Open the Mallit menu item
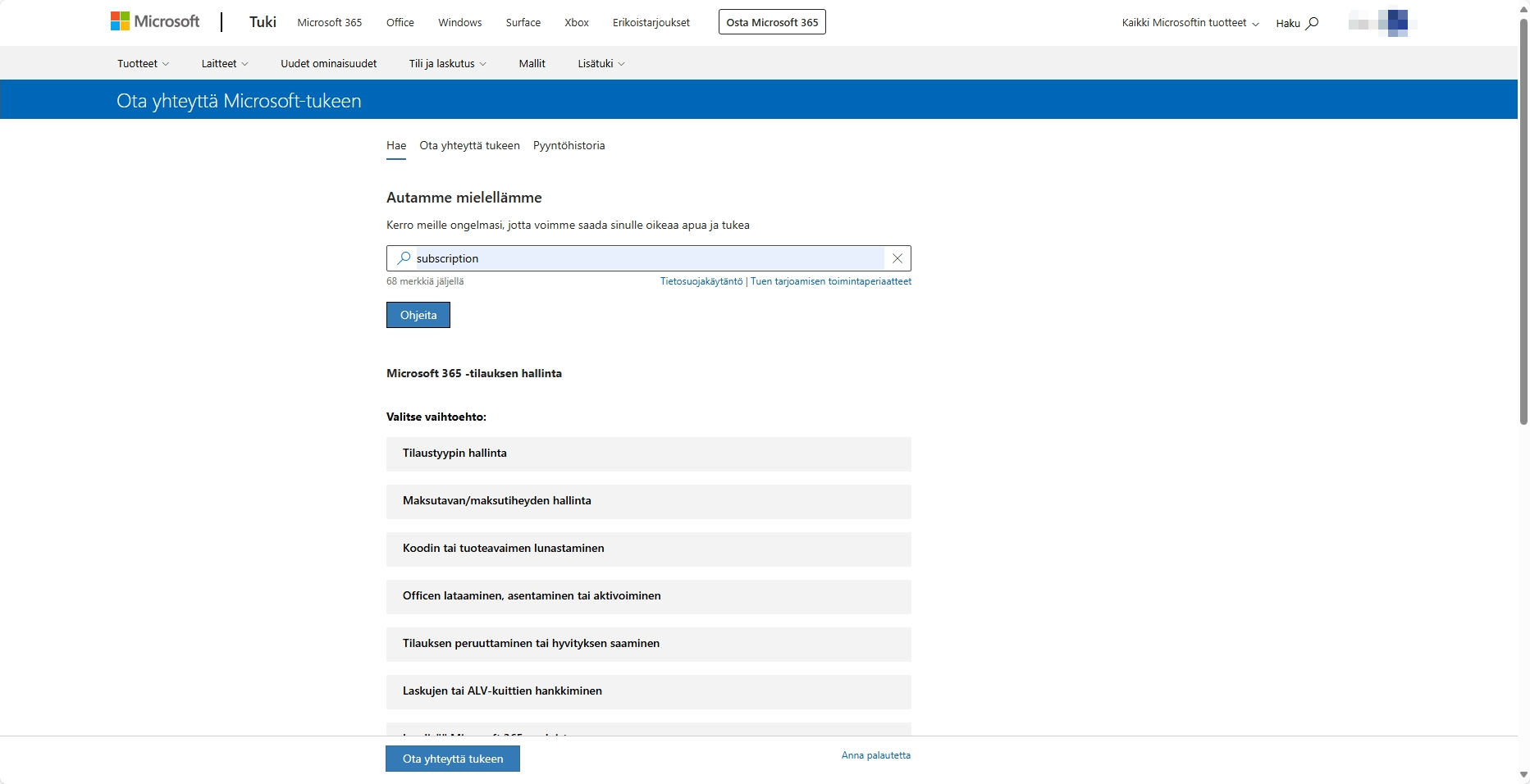Image resolution: width=1530 pixels, height=784 pixels. (x=532, y=63)
